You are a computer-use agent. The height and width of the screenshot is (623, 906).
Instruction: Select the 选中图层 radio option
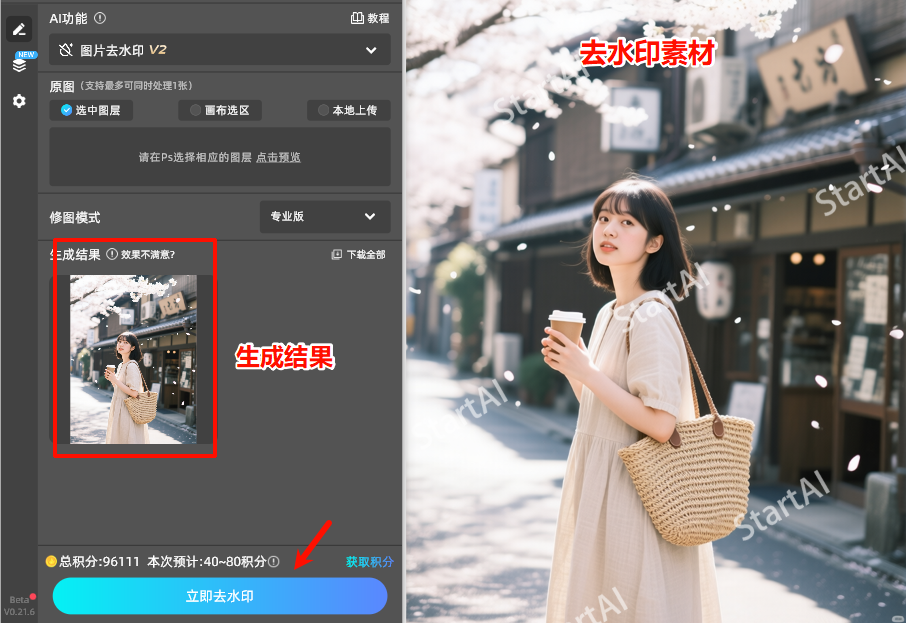tap(91, 110)
